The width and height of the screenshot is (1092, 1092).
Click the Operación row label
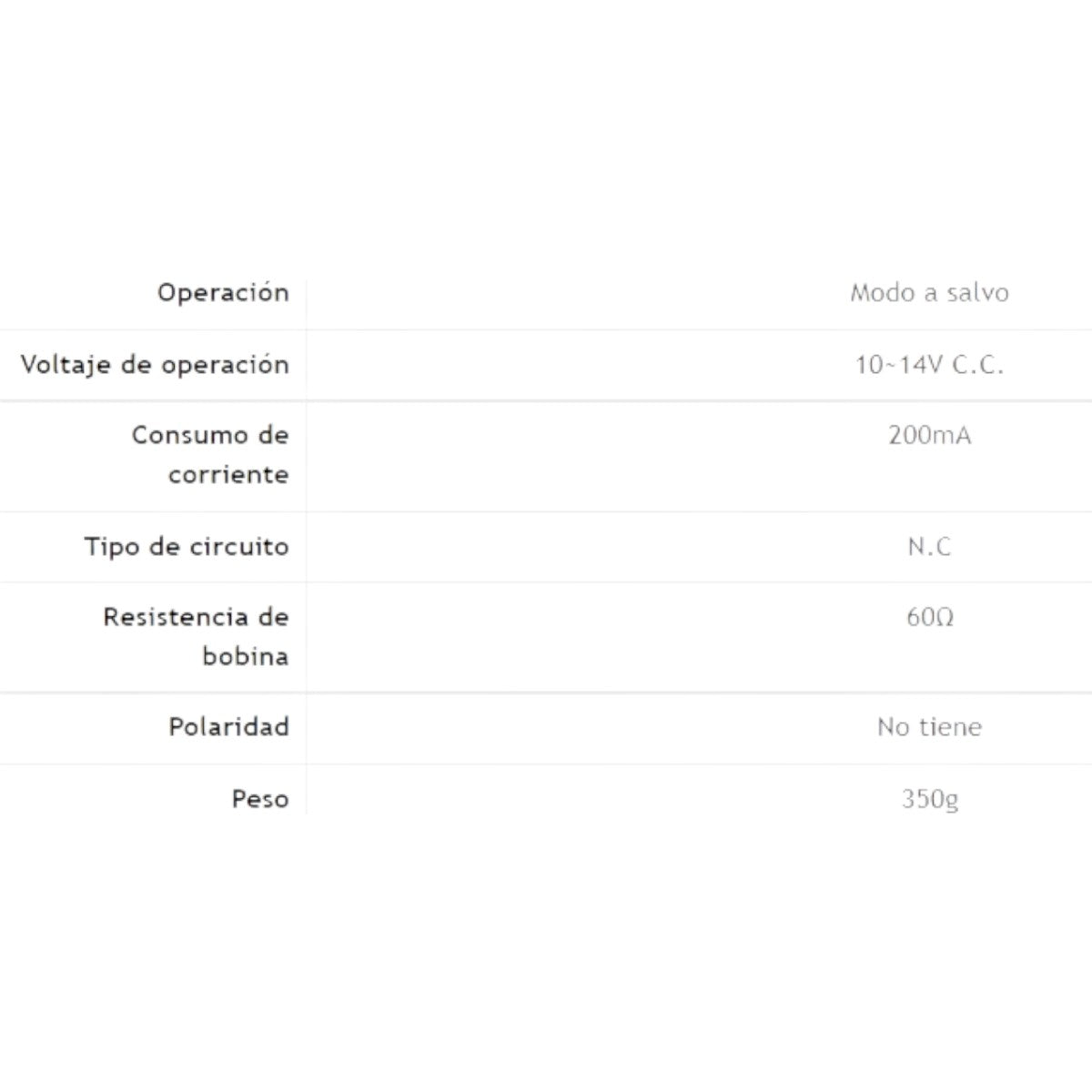point(223,293)
